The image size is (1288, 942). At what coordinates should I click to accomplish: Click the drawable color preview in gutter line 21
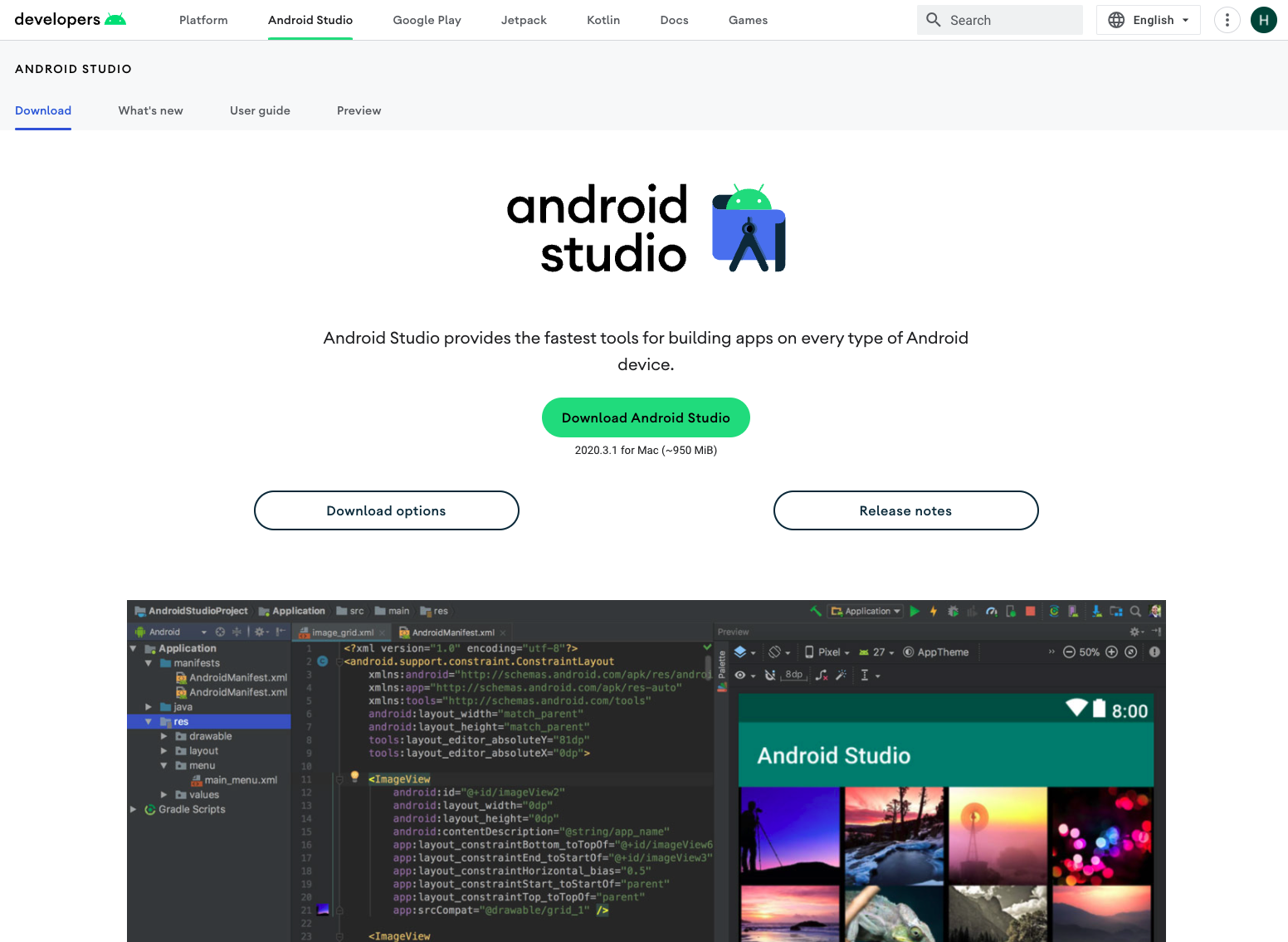(323, 910)
